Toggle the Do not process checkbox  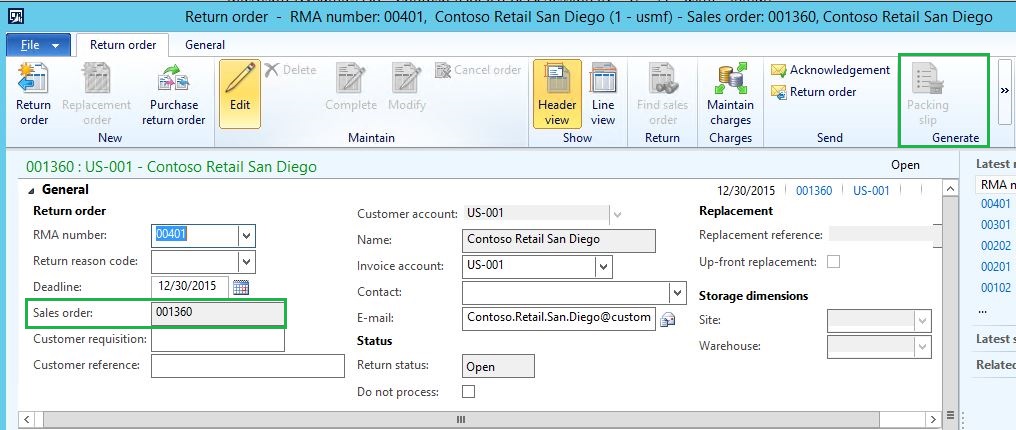click(x=468, y=391)
